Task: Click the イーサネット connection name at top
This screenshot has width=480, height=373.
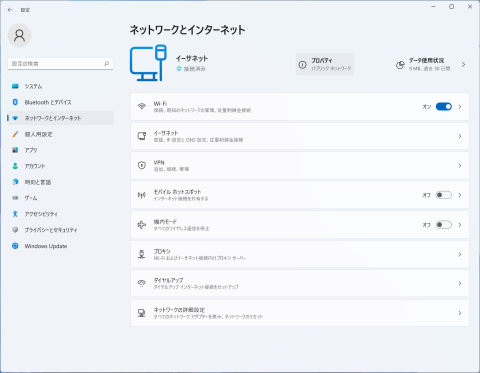Action: point(192,59)
